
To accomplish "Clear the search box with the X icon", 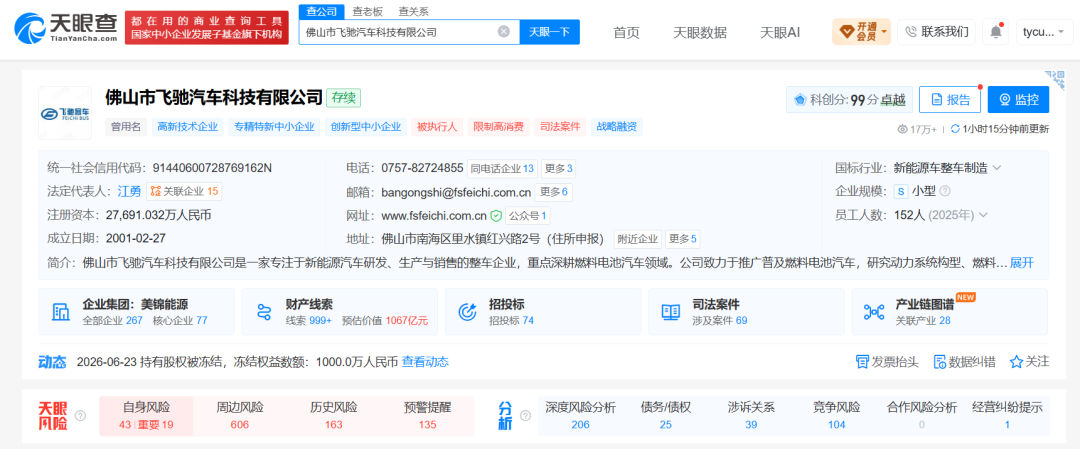I will coord(504,32).
